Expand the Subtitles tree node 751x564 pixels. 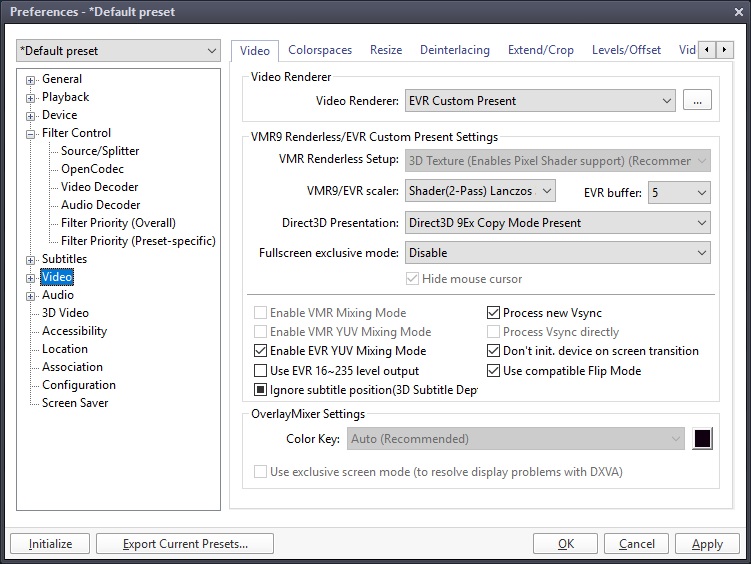[31, 260]
